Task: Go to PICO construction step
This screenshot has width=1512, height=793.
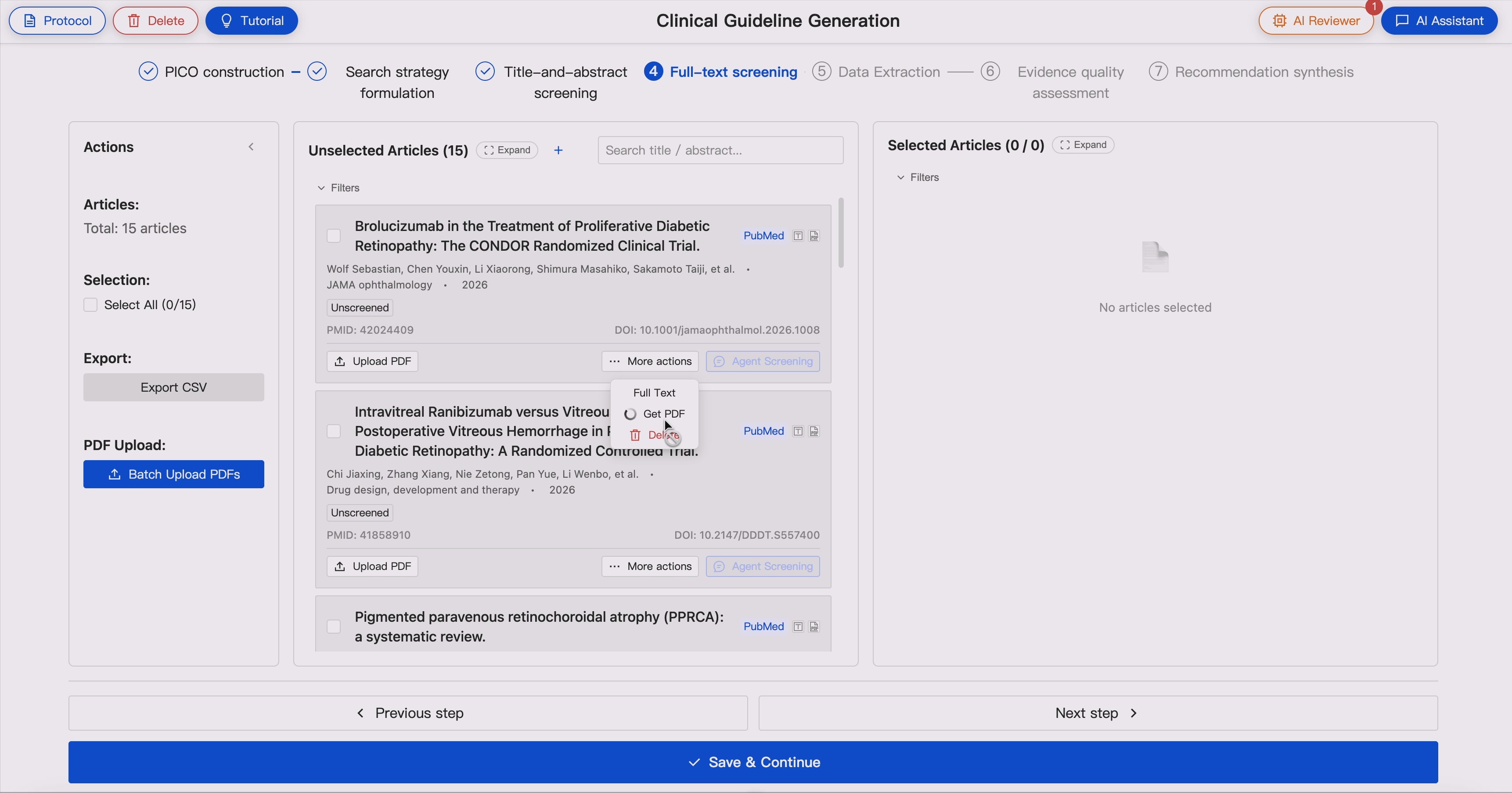Action: [211, 72]
